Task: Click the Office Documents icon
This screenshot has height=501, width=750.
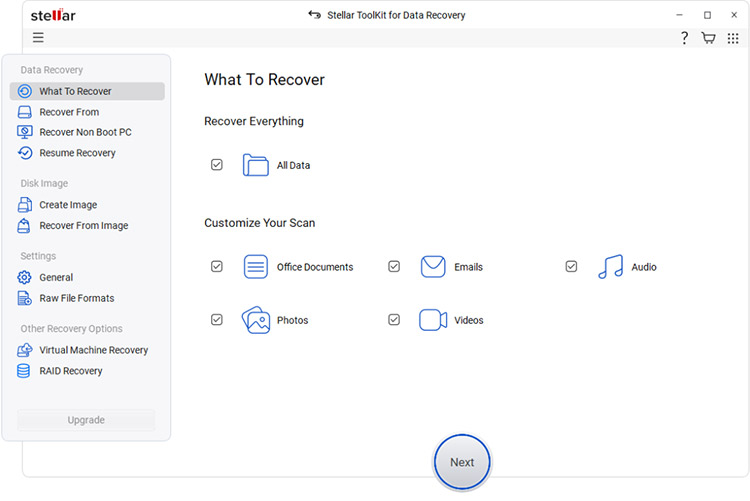Action: 256,267
